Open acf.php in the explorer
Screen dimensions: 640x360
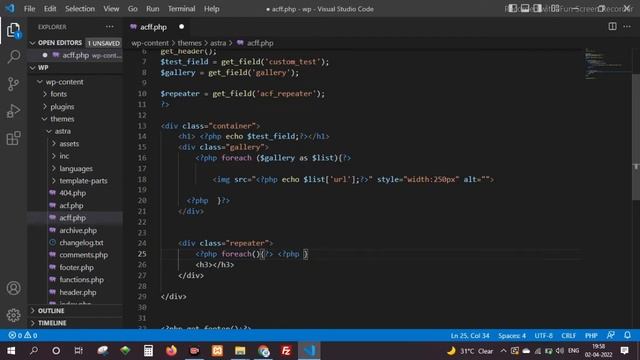(x=71, y=205)
